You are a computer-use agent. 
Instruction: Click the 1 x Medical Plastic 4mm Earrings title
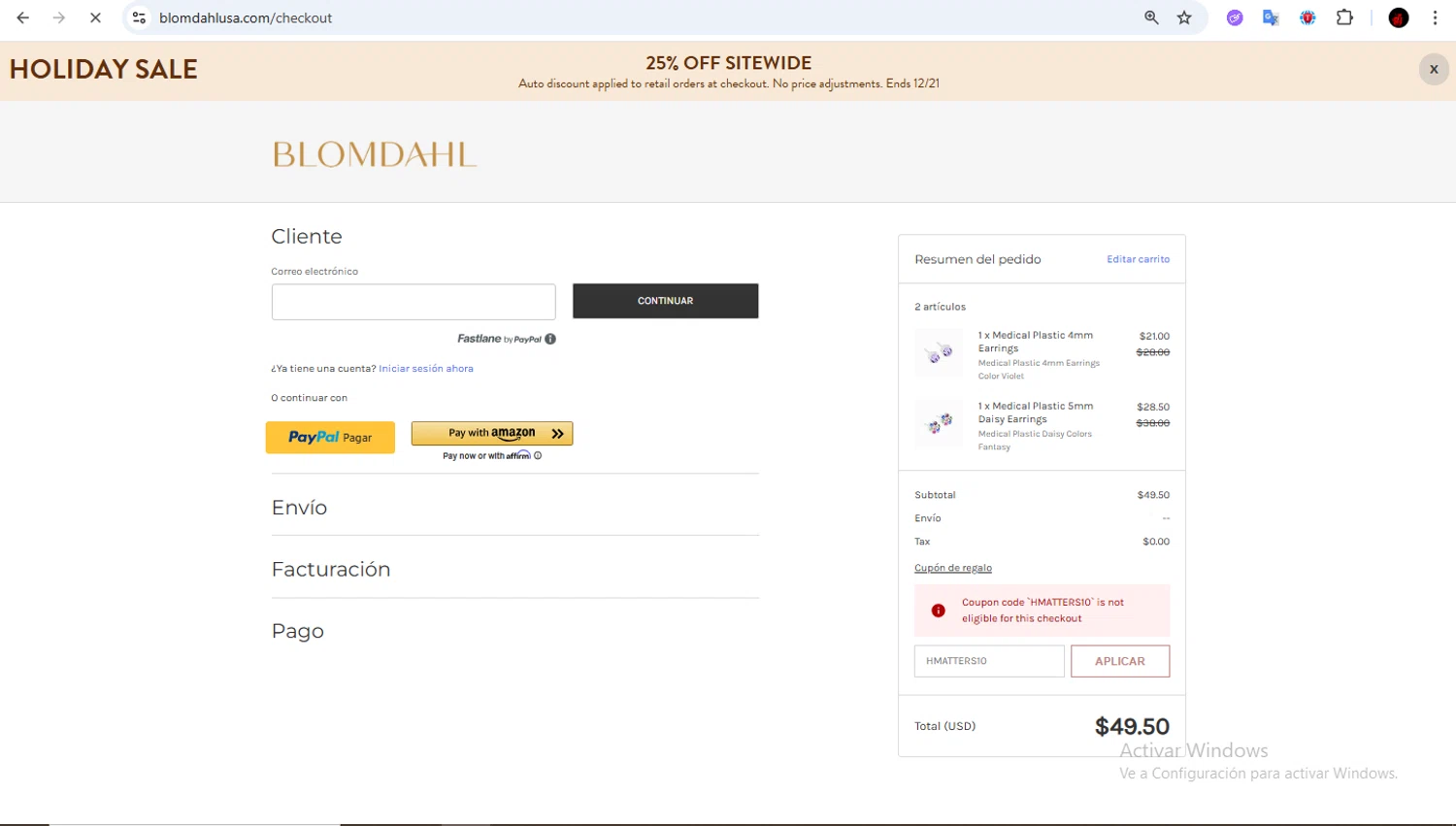[1036, 342]
